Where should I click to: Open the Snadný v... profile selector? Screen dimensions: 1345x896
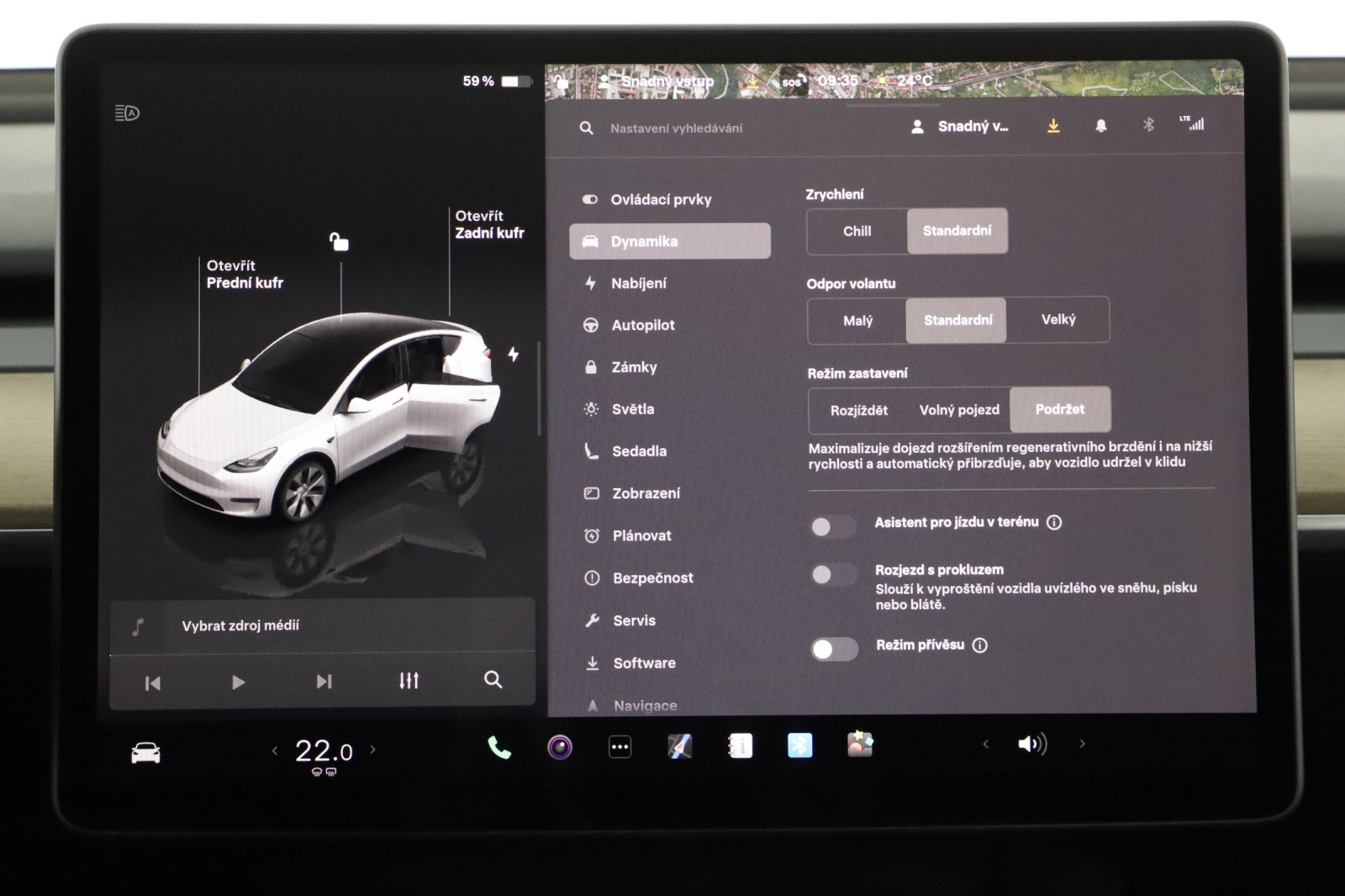point(960,127)
